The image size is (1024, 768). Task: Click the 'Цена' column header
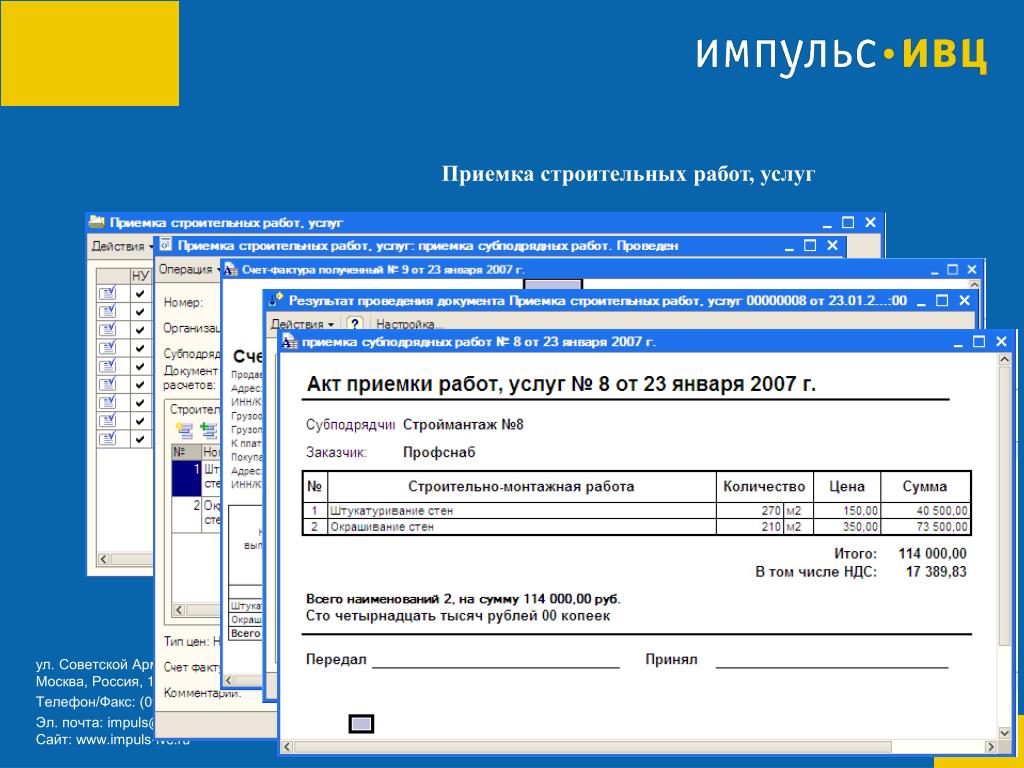[847, 487]
